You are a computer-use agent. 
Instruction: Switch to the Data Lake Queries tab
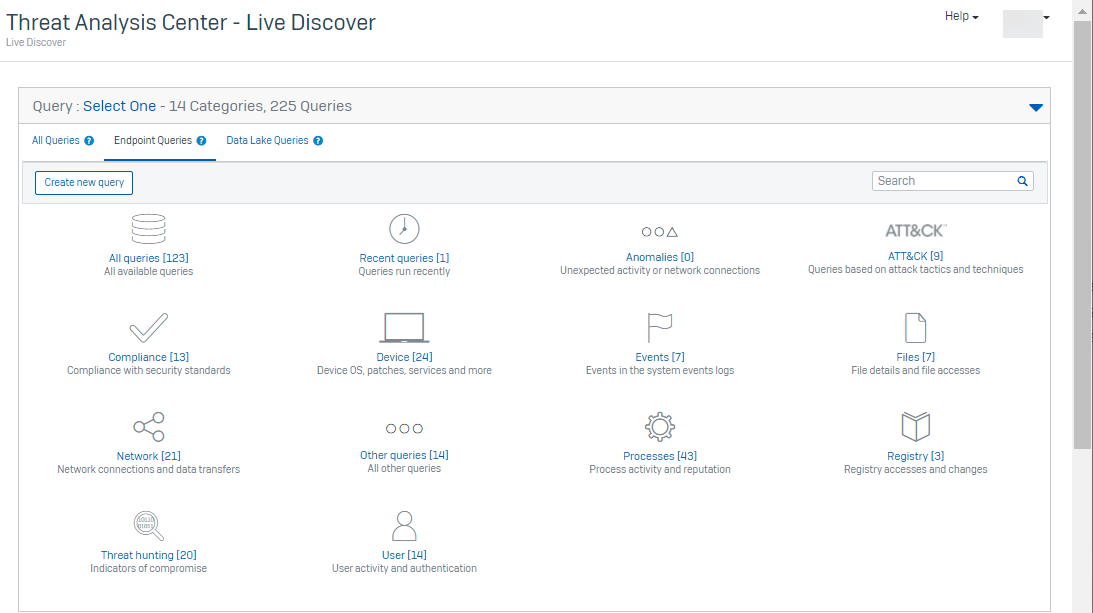pos(267,141)
